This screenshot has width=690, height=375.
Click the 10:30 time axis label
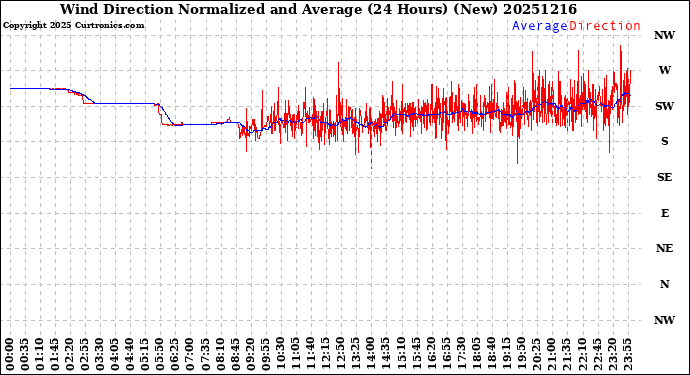(280, 355)
